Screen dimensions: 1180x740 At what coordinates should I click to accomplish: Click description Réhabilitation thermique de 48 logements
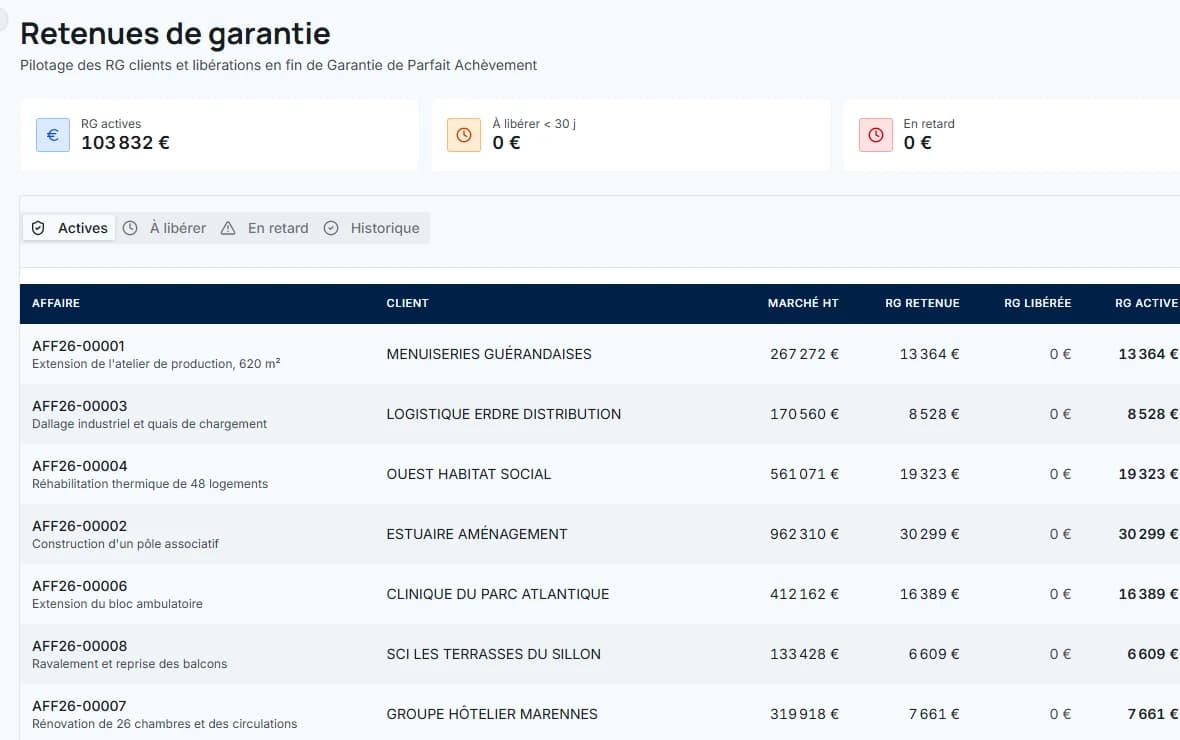click(150, 484)
